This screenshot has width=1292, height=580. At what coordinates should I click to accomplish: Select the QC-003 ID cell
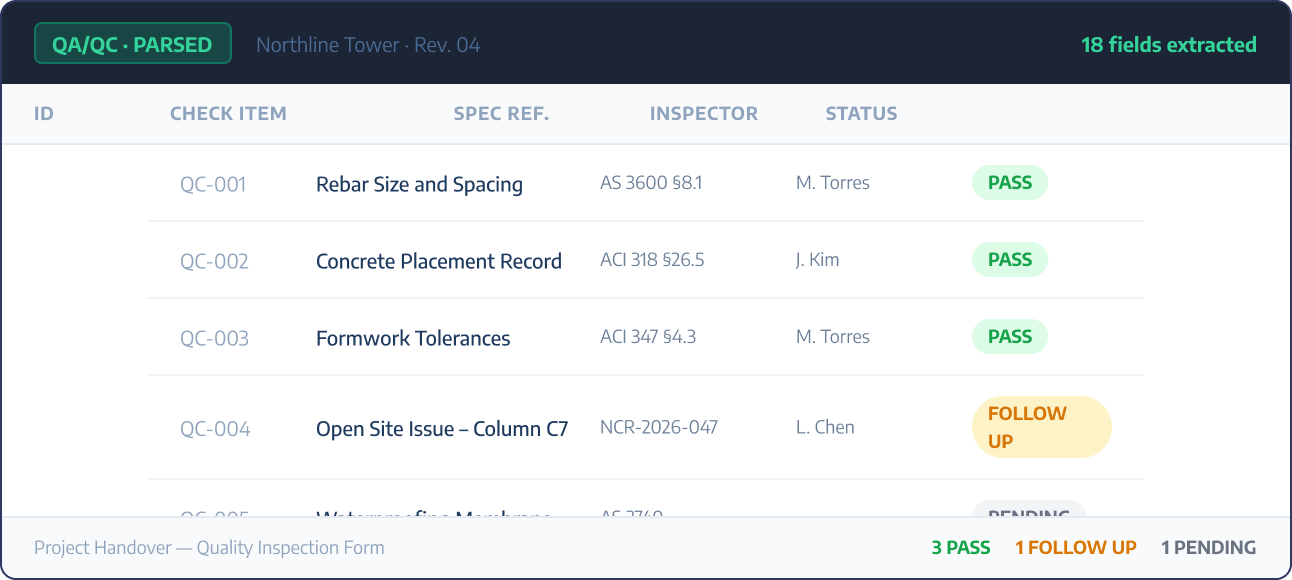coord(214,338)
